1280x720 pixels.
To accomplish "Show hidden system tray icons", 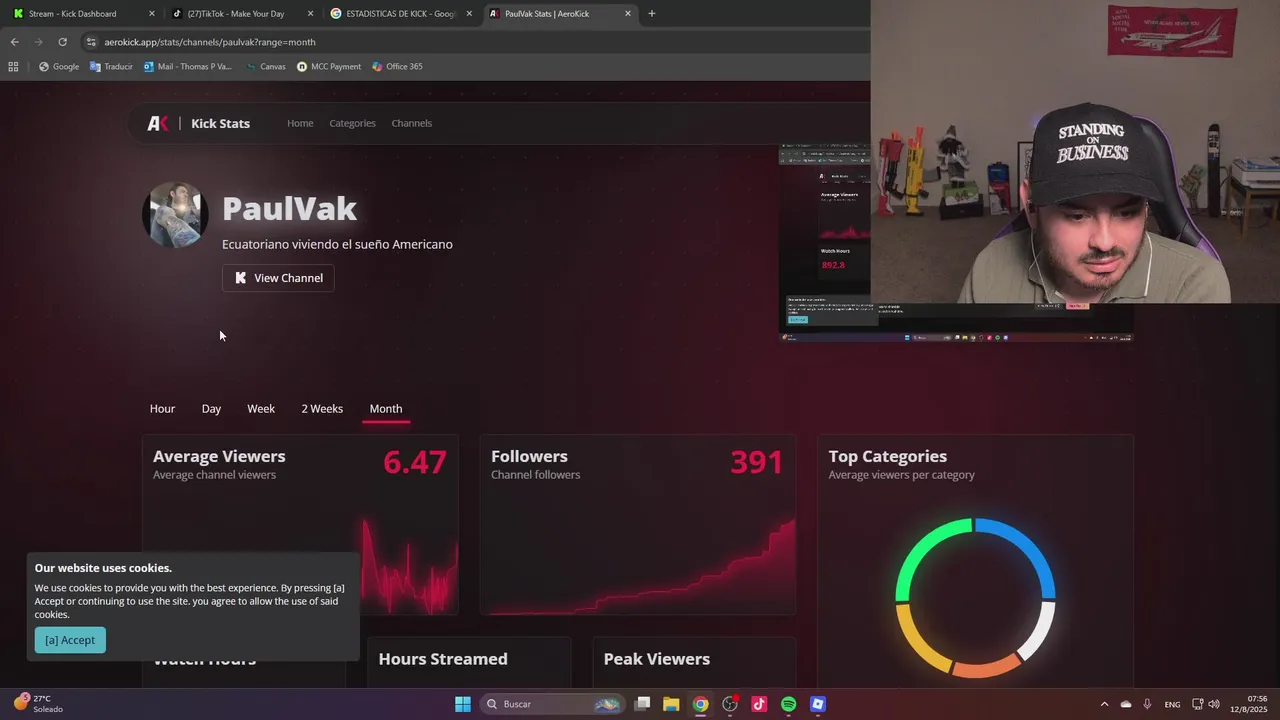I will pos(1104,704).
